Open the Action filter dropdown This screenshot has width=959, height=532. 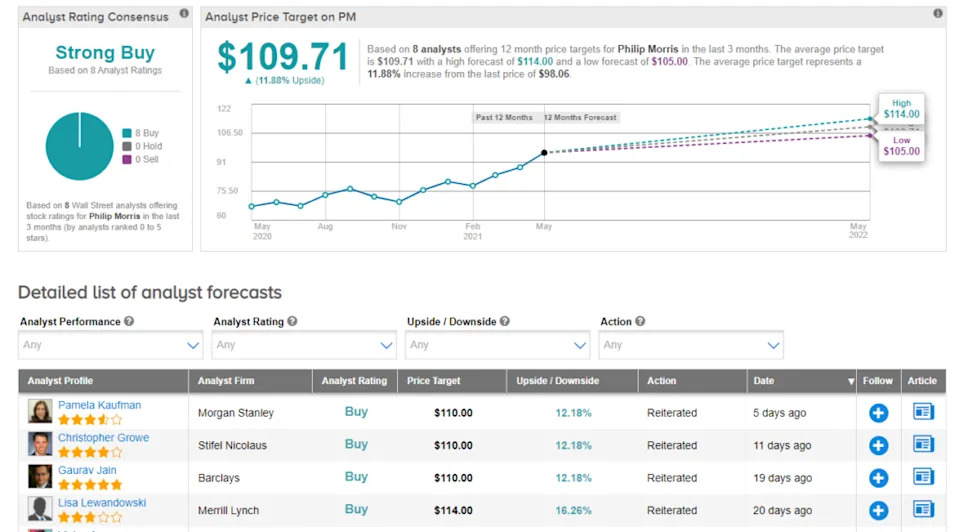[690, 345]
